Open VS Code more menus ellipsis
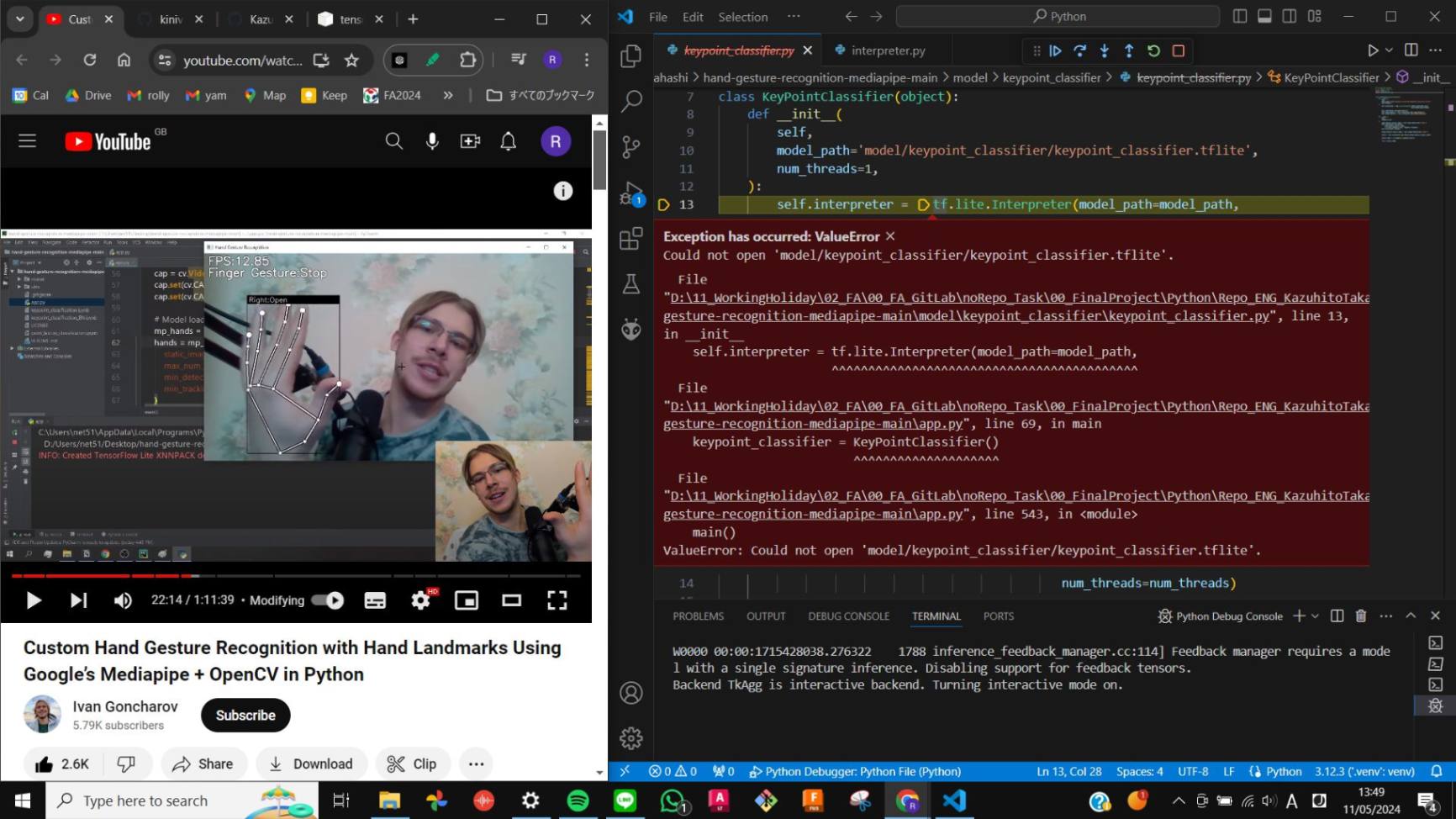Screen dimensions: 1456x819 pos(794,16)
